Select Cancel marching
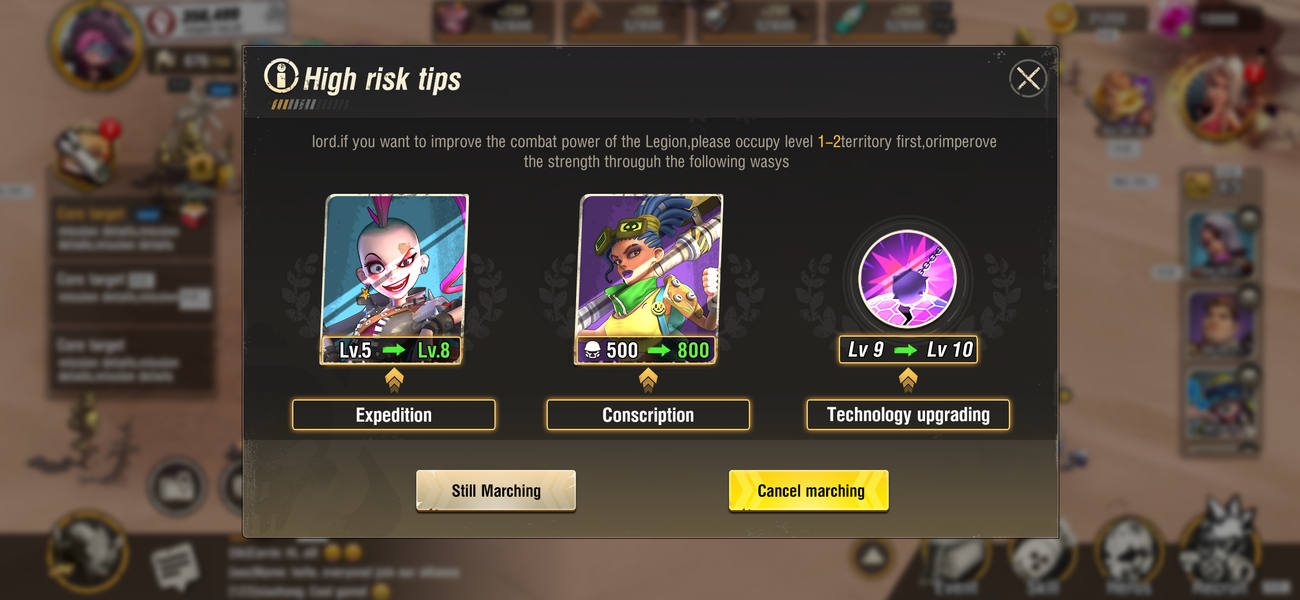 809,491
